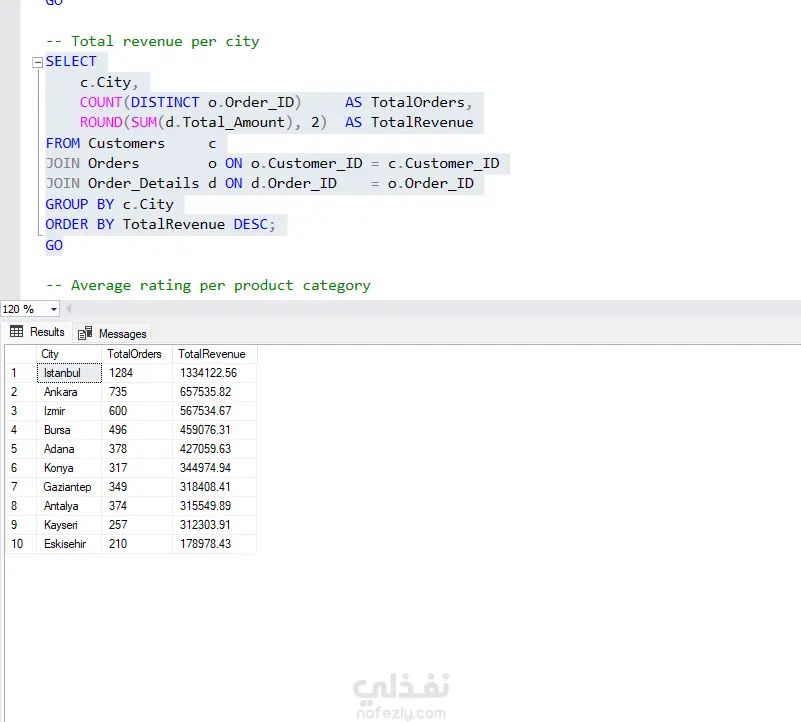Click the 210 TotalOrders cell
Viewport: 801px width, 722px height.
click(137, 544)
